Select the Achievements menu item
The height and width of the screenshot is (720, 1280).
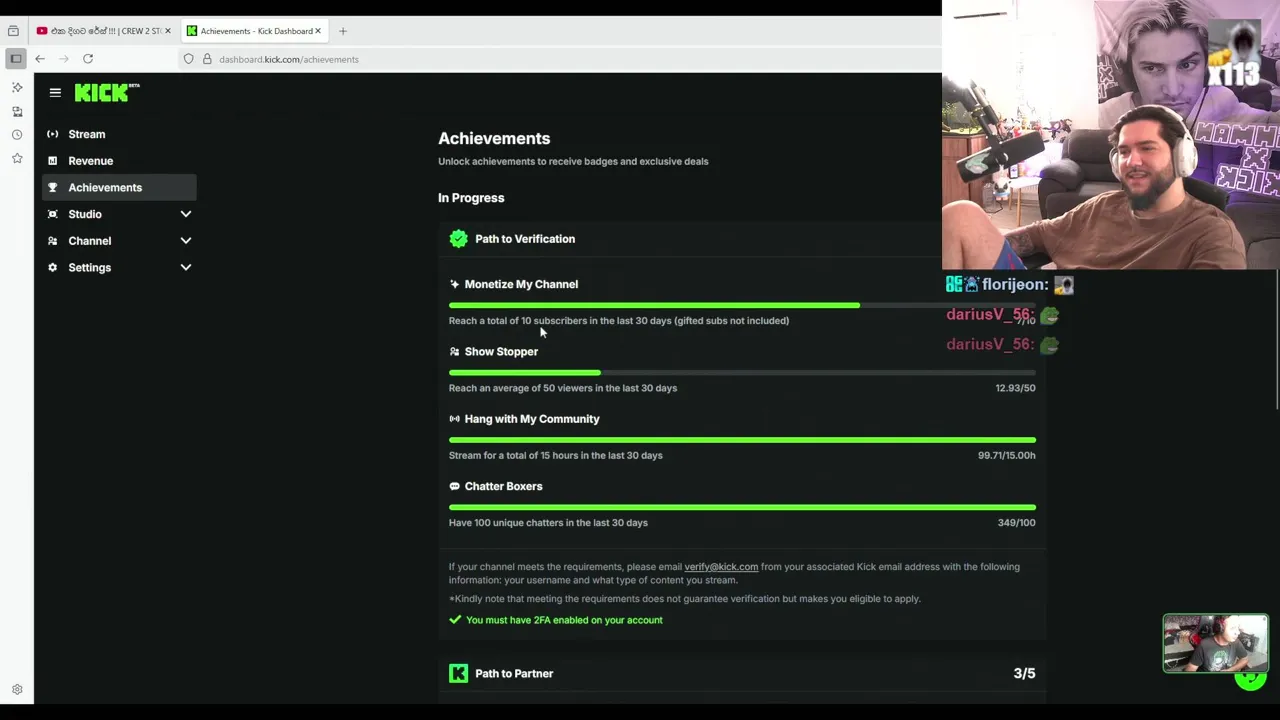119,187
